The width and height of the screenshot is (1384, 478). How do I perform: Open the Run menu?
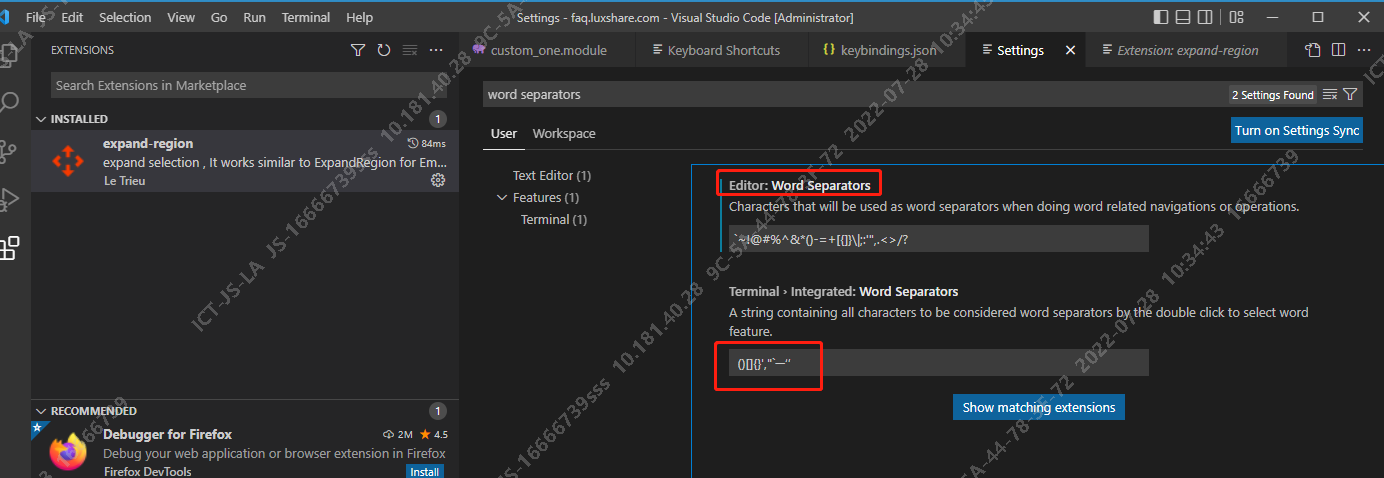point(254,17)
